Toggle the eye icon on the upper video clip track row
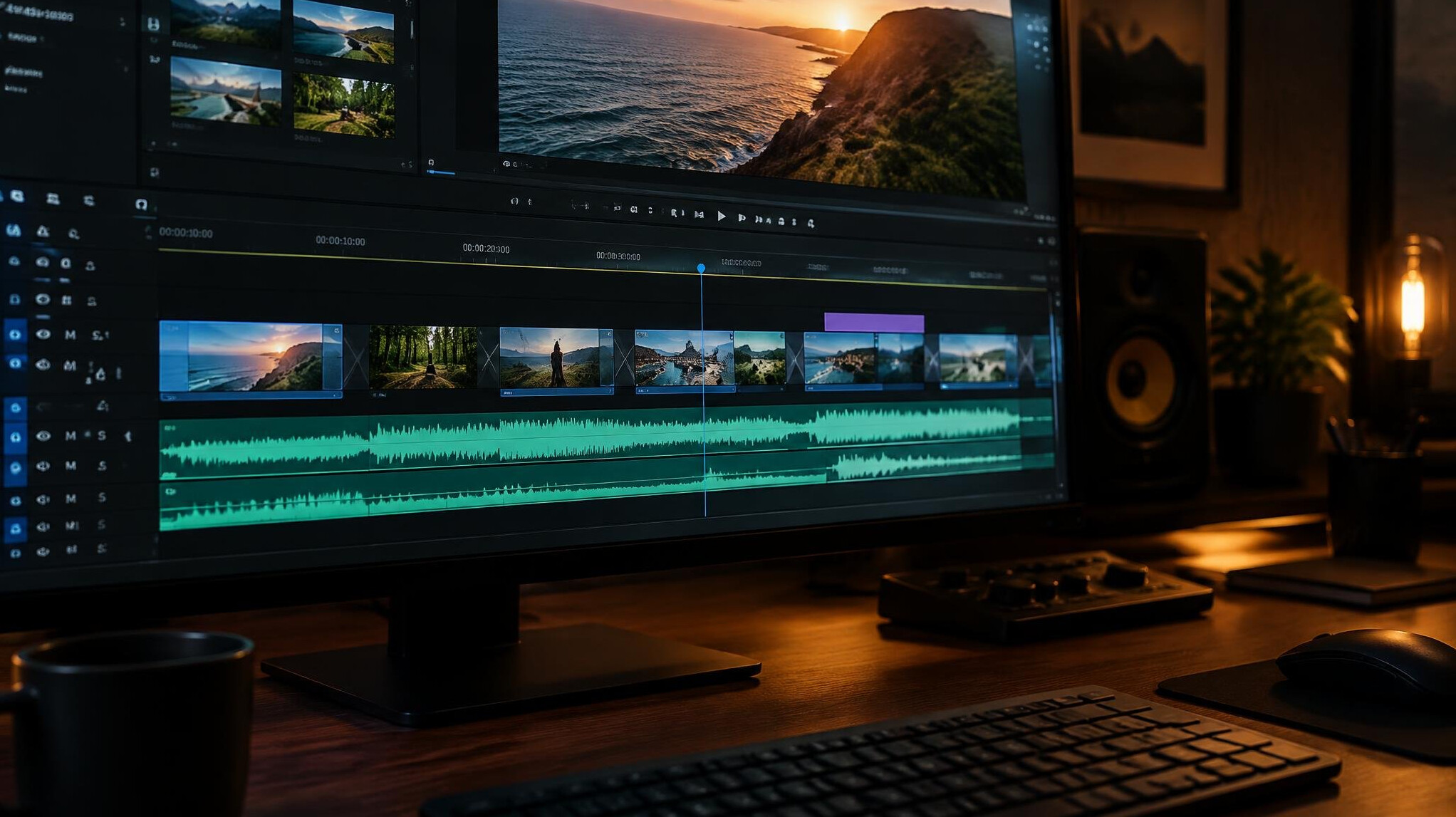 (x=43, y=334)
